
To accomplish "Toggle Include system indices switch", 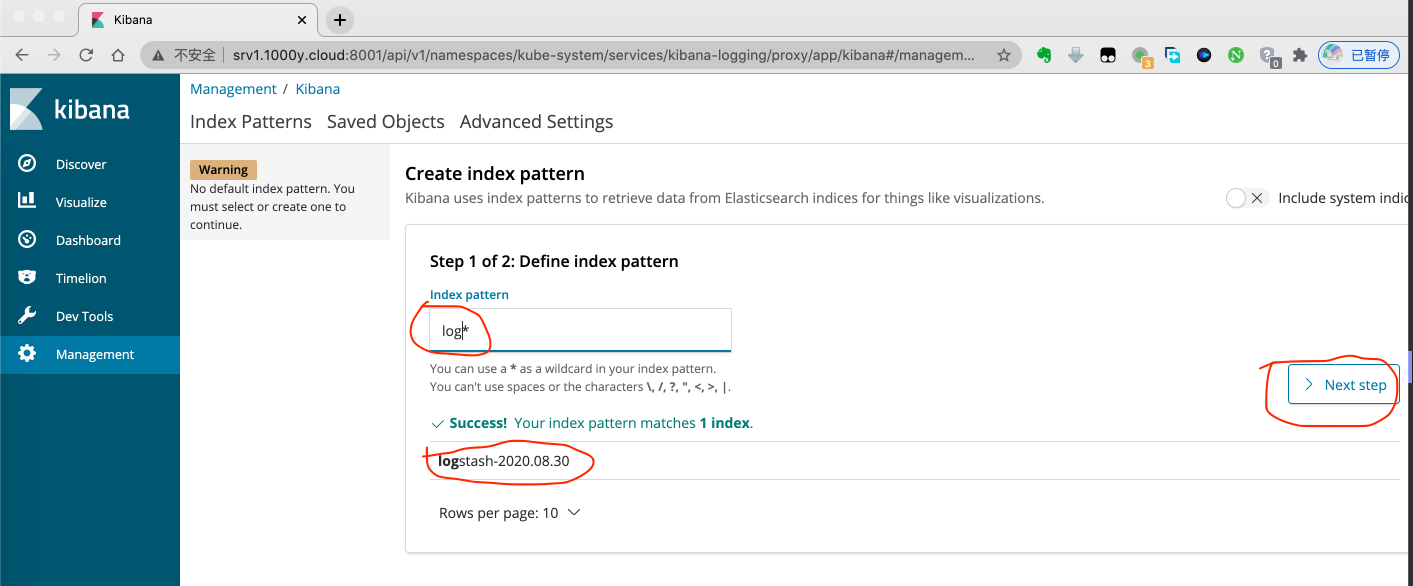I will click(1245, 198).
